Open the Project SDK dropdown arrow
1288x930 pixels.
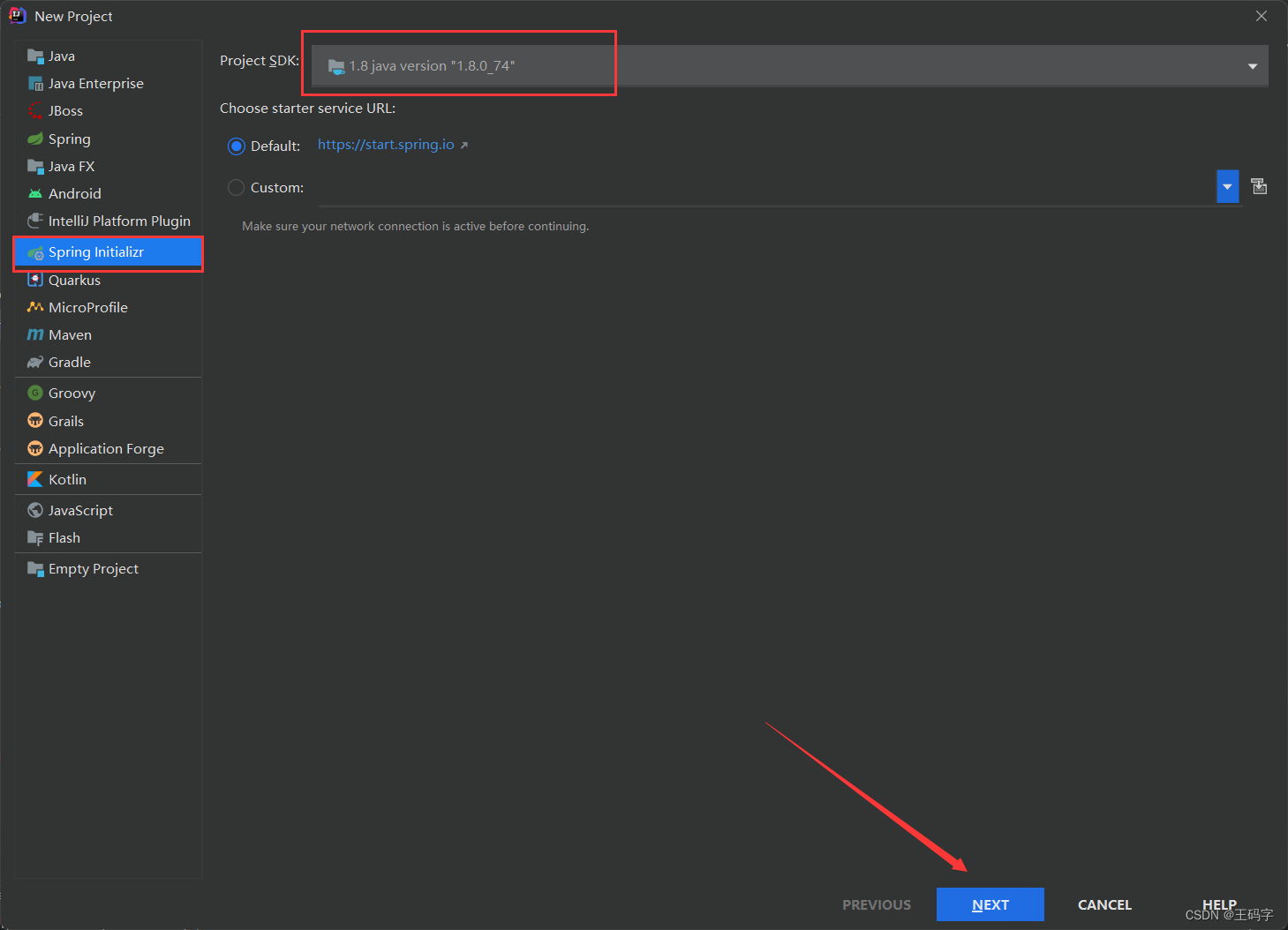1252,66
